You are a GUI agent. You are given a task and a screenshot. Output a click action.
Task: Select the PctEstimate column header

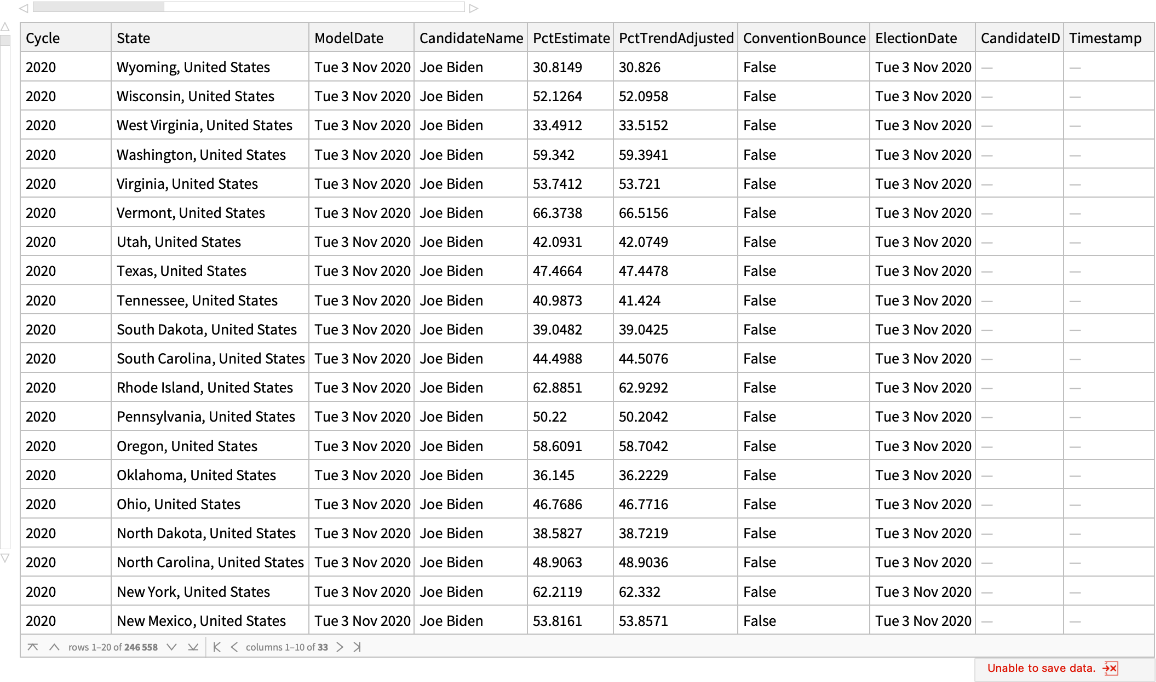point(570,38)
